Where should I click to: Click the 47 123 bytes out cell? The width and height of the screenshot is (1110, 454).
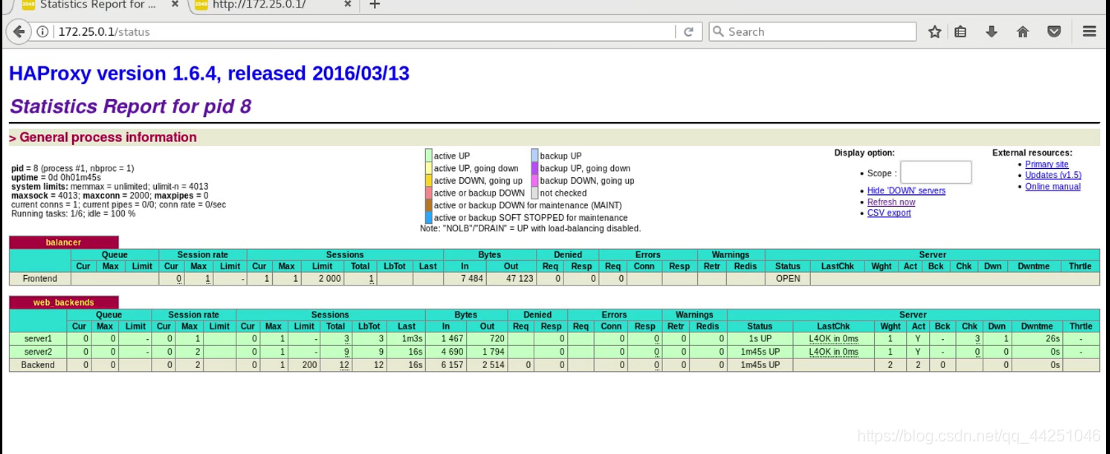click(509, 279)
